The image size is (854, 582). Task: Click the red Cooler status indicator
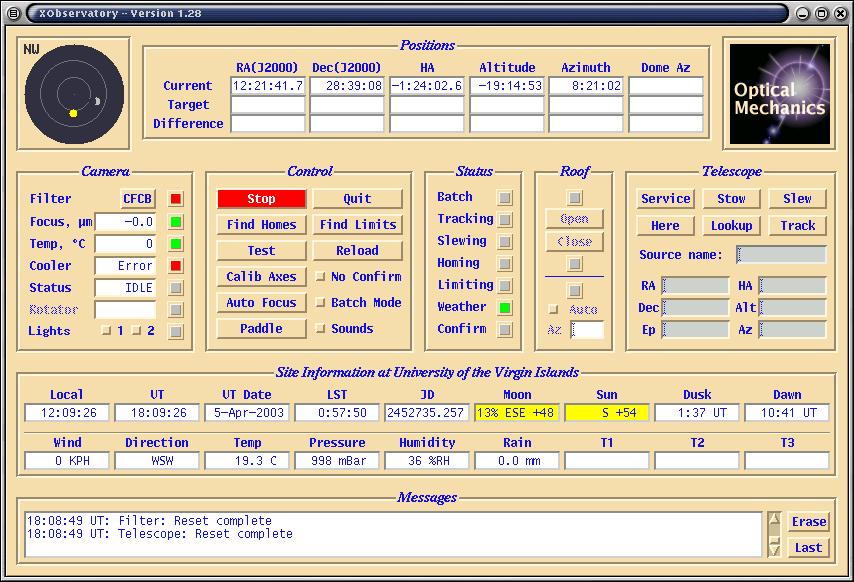[176, 266]
